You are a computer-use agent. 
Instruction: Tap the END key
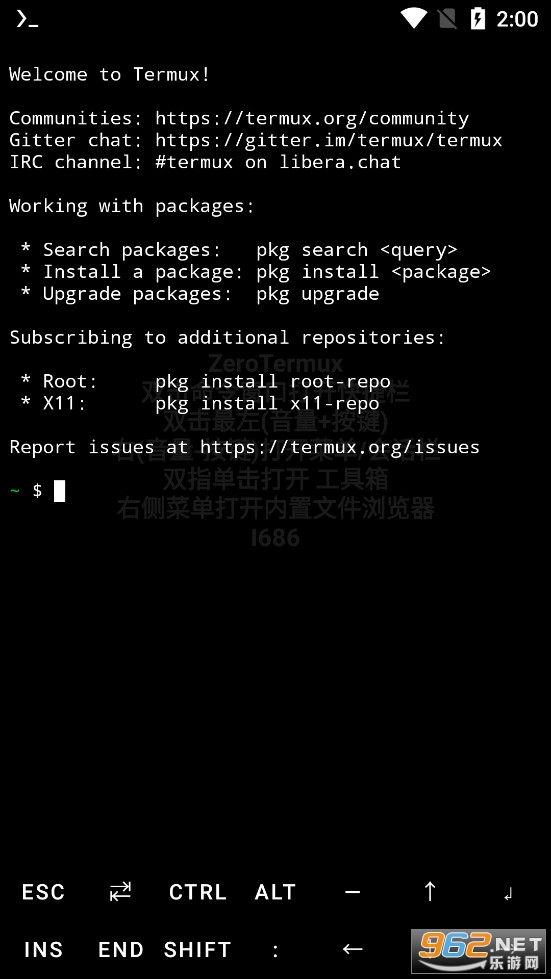coord(120,950)
